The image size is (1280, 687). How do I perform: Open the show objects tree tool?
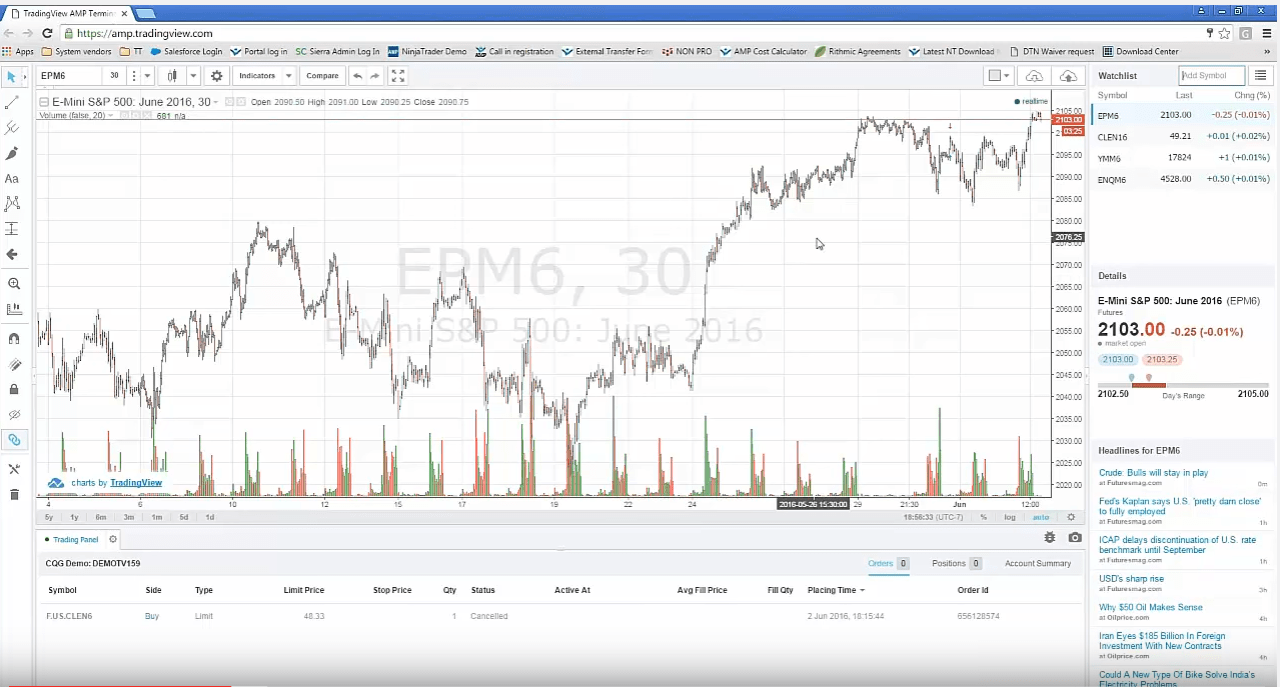(x=14, y=469)
